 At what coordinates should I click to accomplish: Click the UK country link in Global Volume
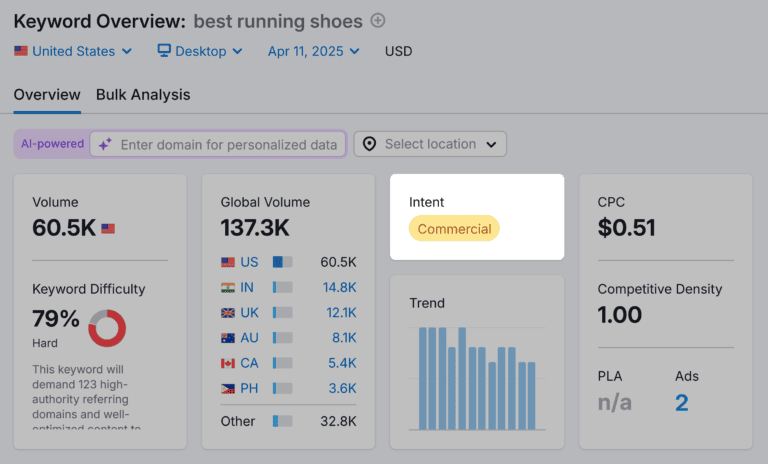pos(249,313)
